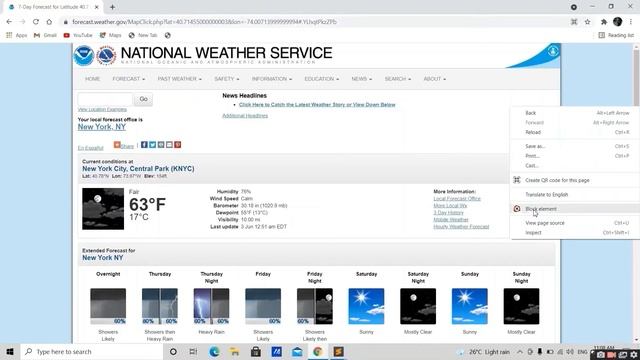Image resolution: width=640 pixels, height=360 pixels.
Task: Open the New York, NY office link
Action: coord(102,127)
